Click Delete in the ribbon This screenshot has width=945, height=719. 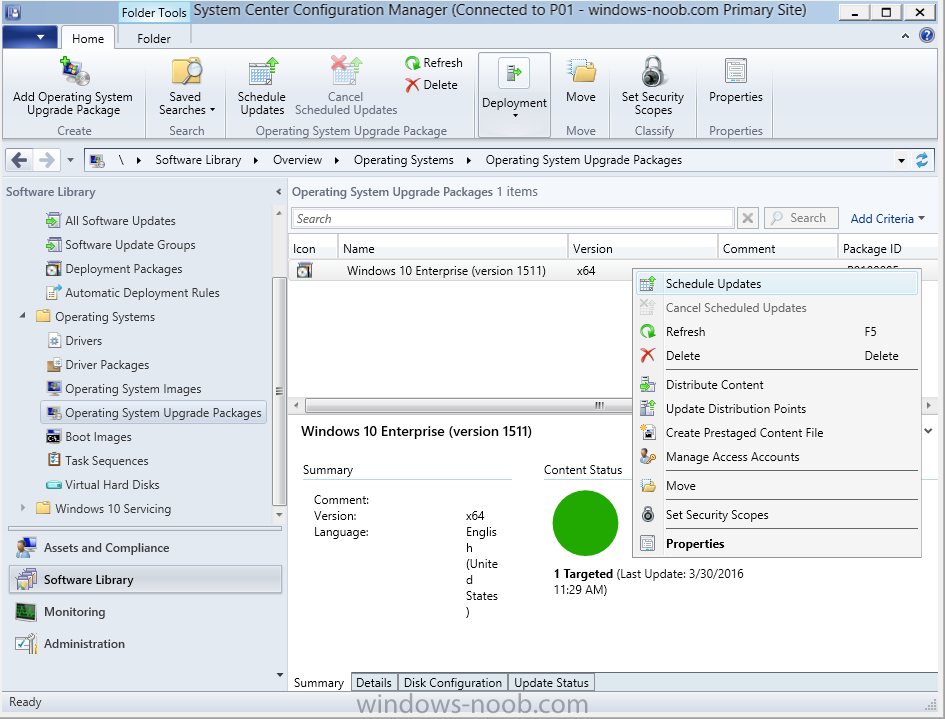pyautogui.click(x=432, y=85)
